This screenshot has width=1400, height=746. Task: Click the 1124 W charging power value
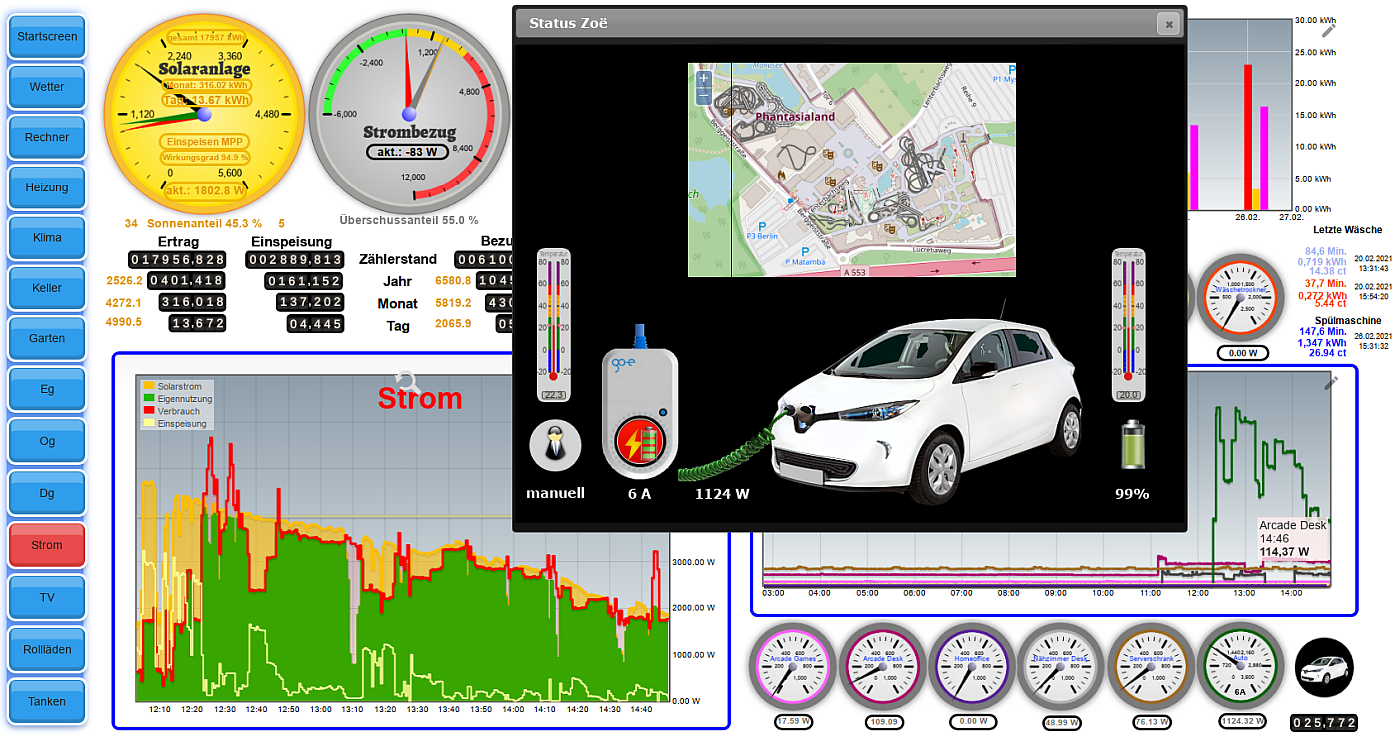pyautogui.click(x=722, y=493)
